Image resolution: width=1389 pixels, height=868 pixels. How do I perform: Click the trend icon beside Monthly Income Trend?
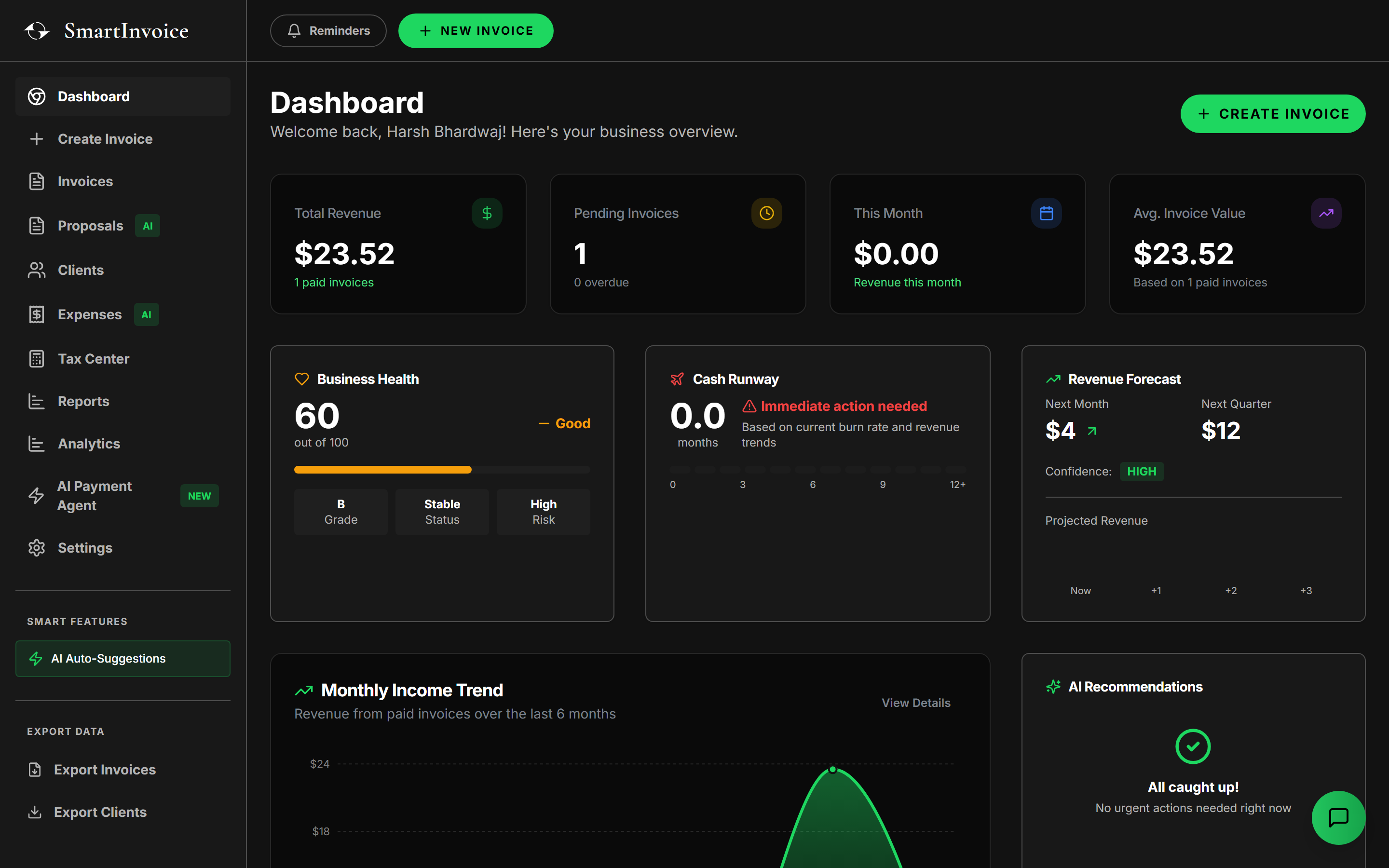pos(304,691)
